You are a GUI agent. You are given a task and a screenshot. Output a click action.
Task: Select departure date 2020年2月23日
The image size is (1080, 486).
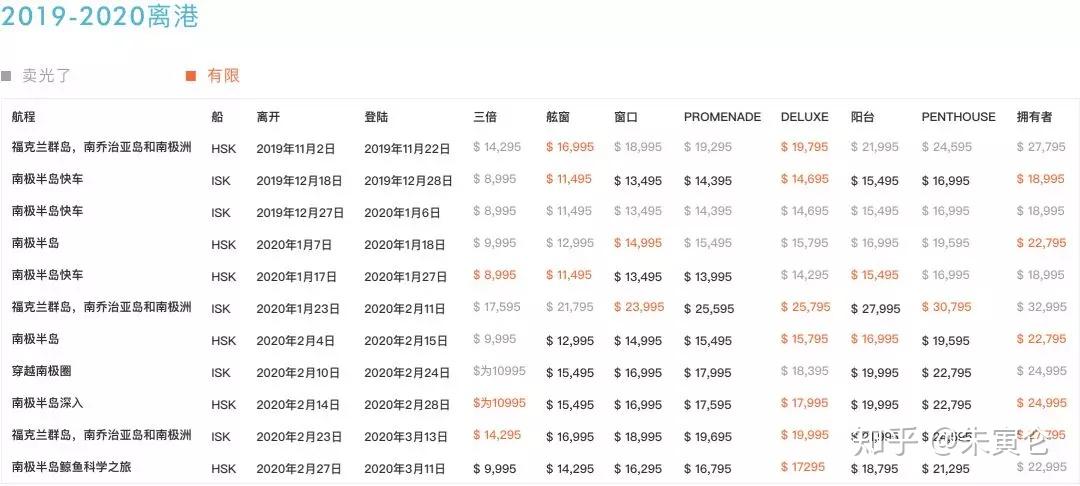click(x=299, y=437)
